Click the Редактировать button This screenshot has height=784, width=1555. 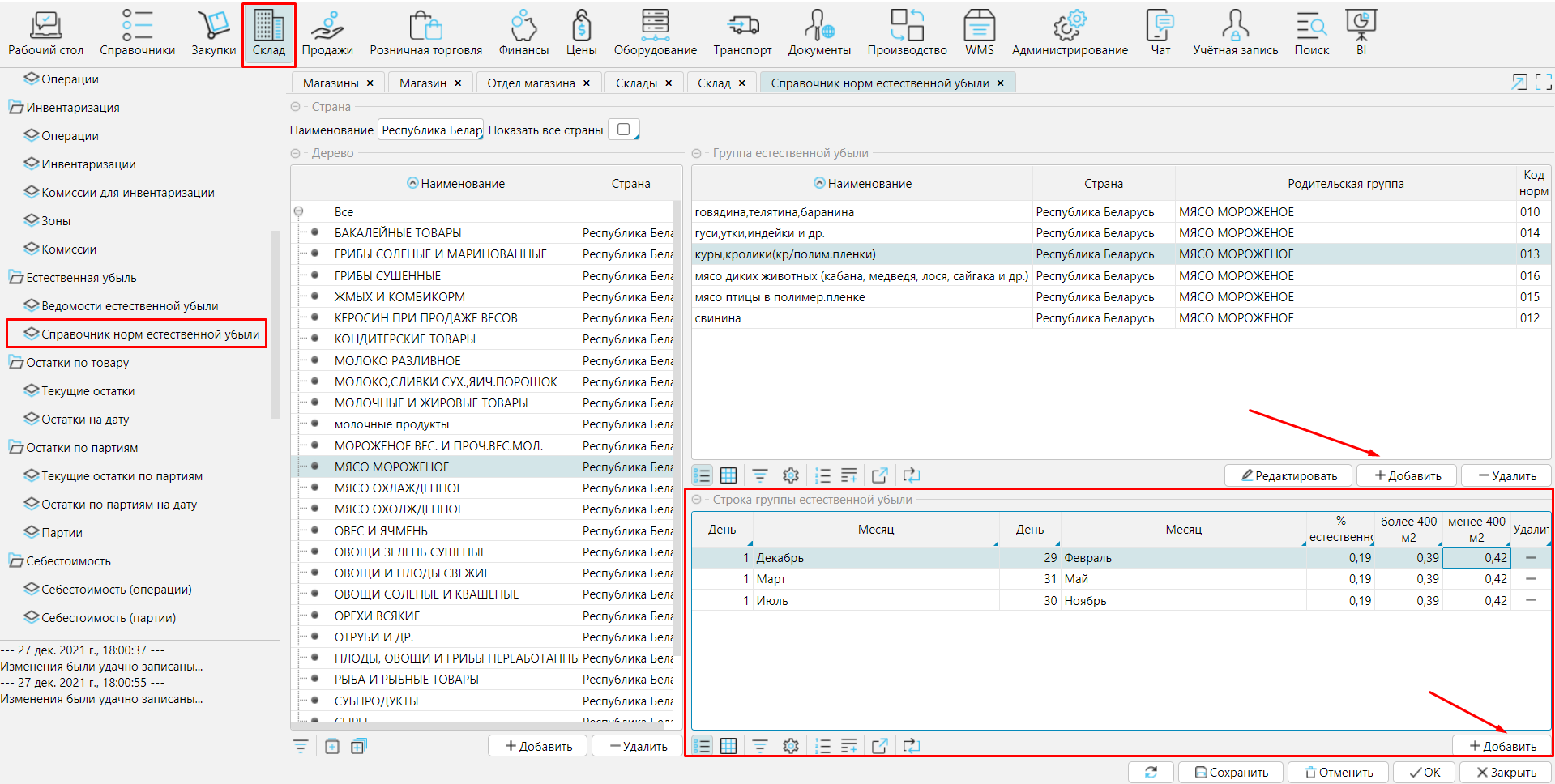click(1288, 476)
